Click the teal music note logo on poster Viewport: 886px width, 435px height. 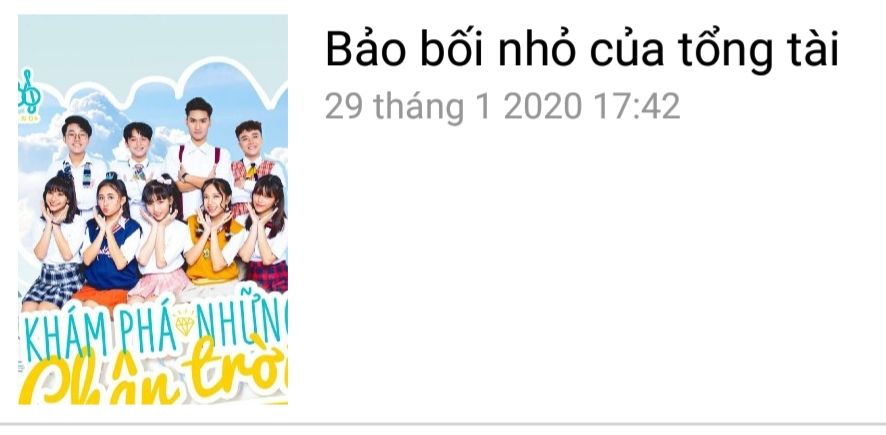(28, 93)
